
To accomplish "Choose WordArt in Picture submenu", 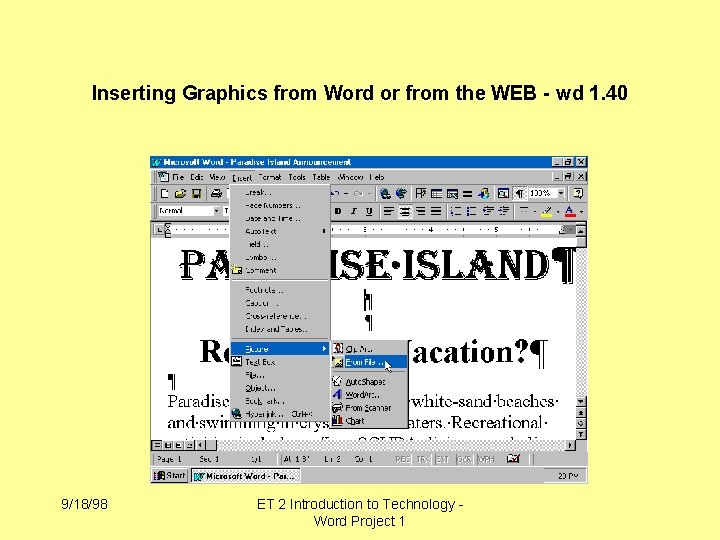I will tap(369, 394).
